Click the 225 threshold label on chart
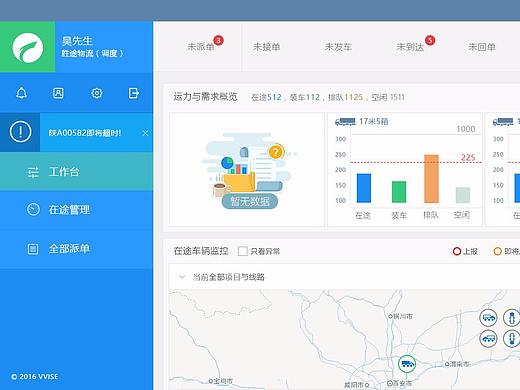Viewport: 520px width, 390px height. (468, 157)
